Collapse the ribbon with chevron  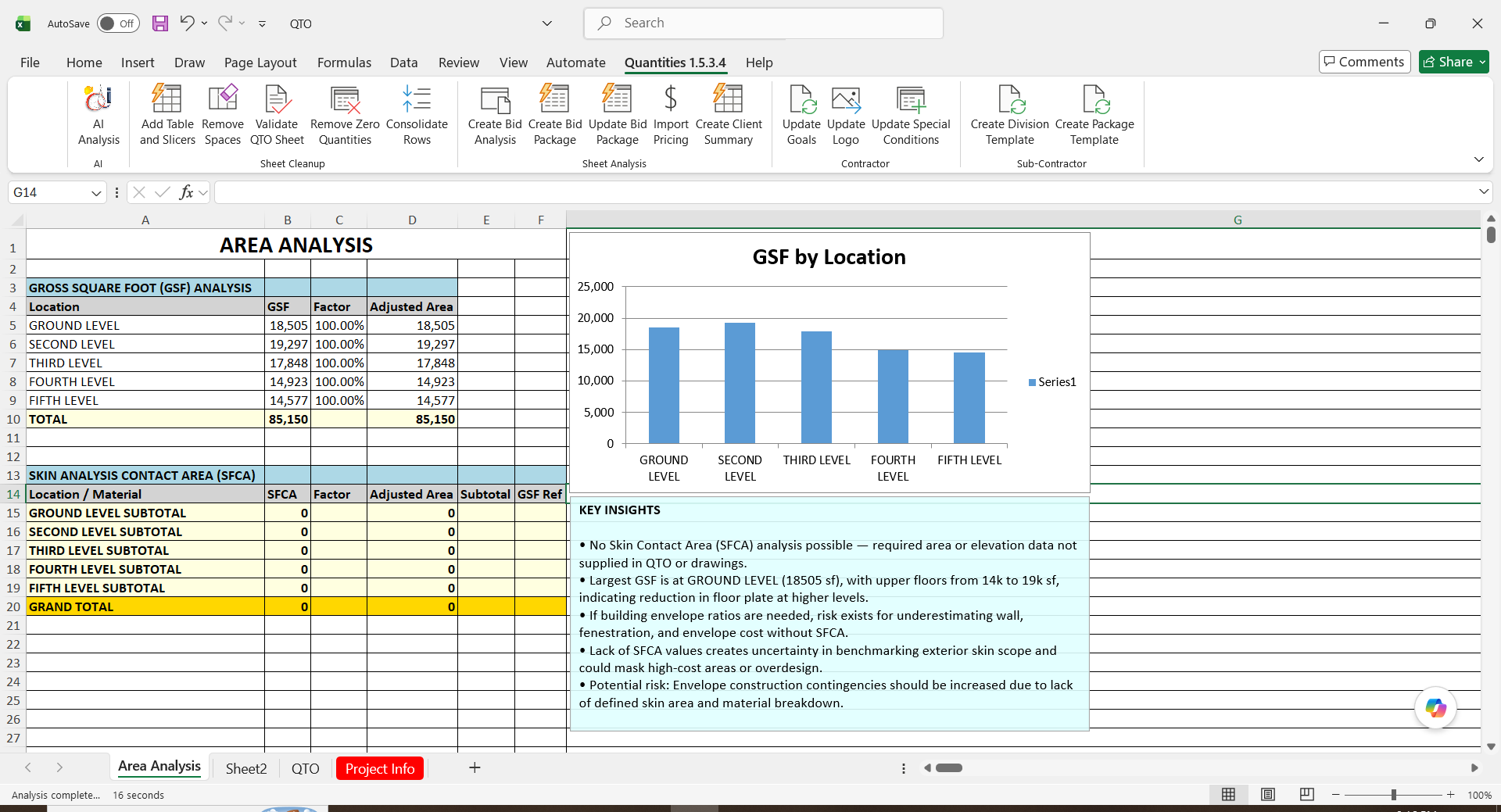(x=1478, y=159)
